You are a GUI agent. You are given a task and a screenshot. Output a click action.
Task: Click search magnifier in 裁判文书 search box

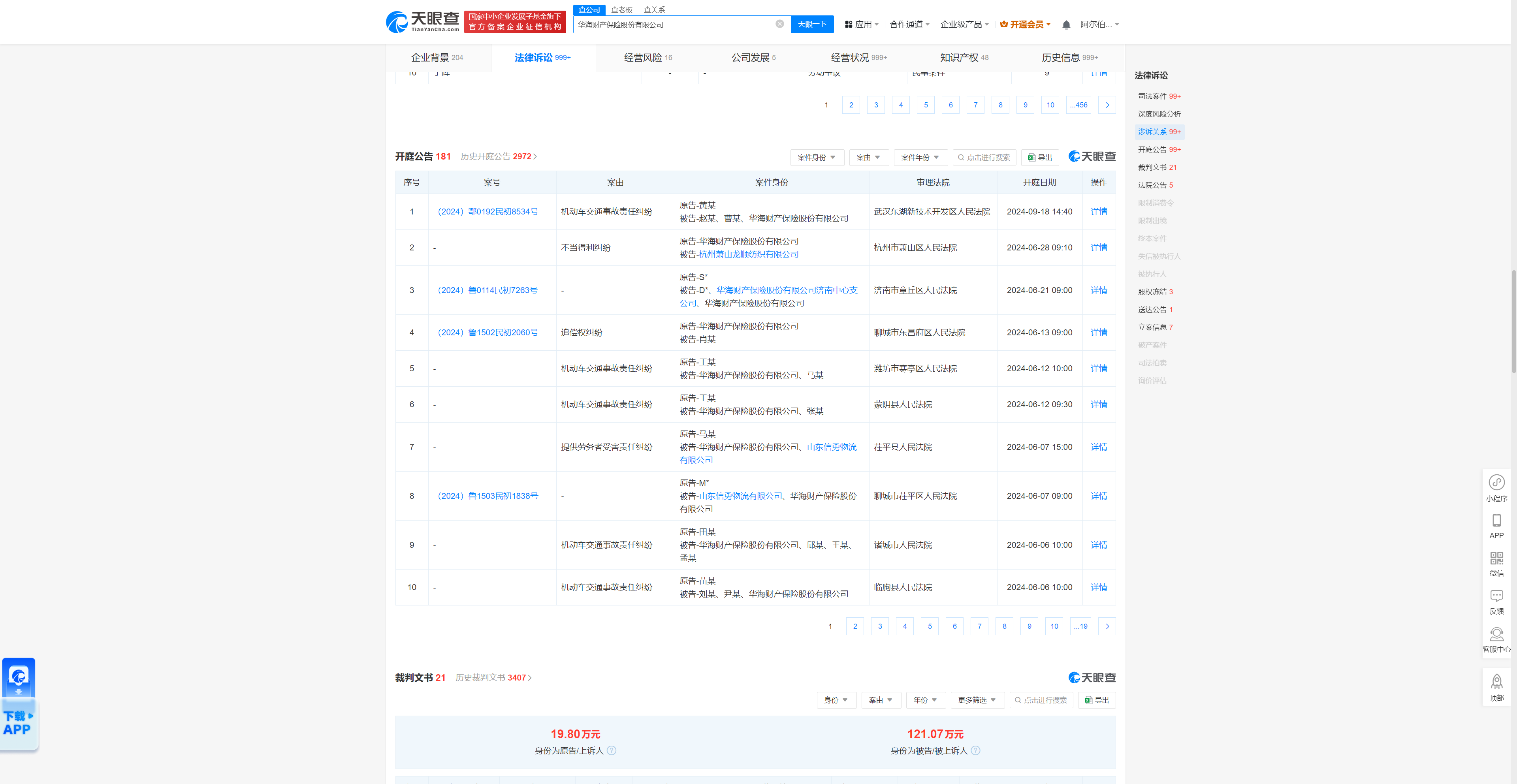click(x=1018, y=700)
